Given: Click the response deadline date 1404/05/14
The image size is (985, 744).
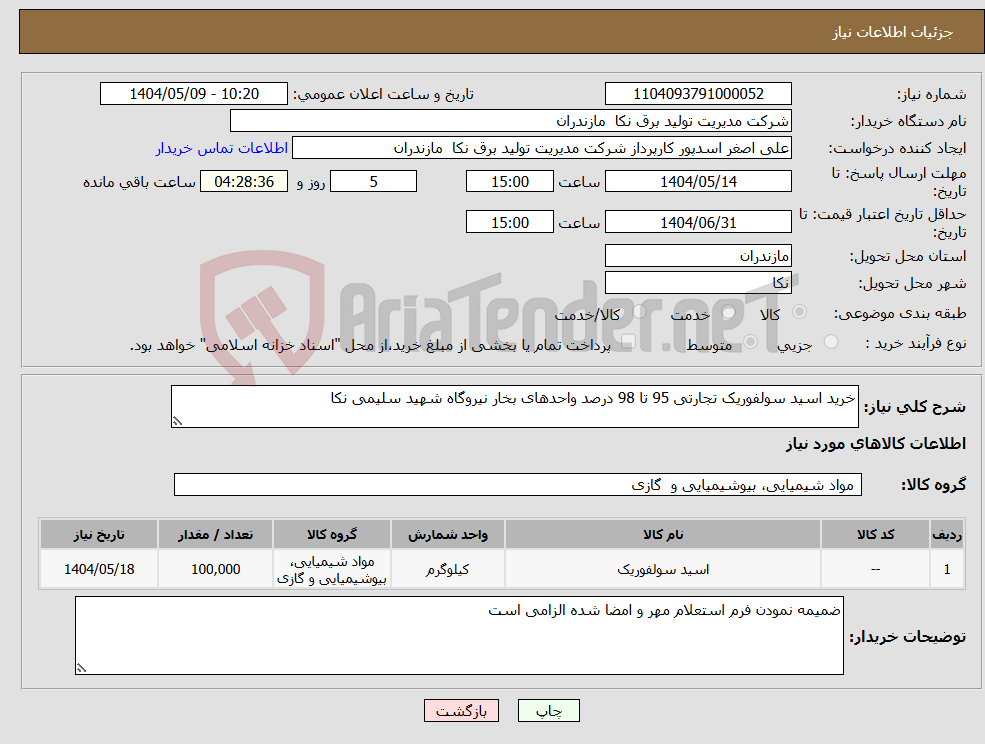Looking at the screenshot, I should pos(698,182).
